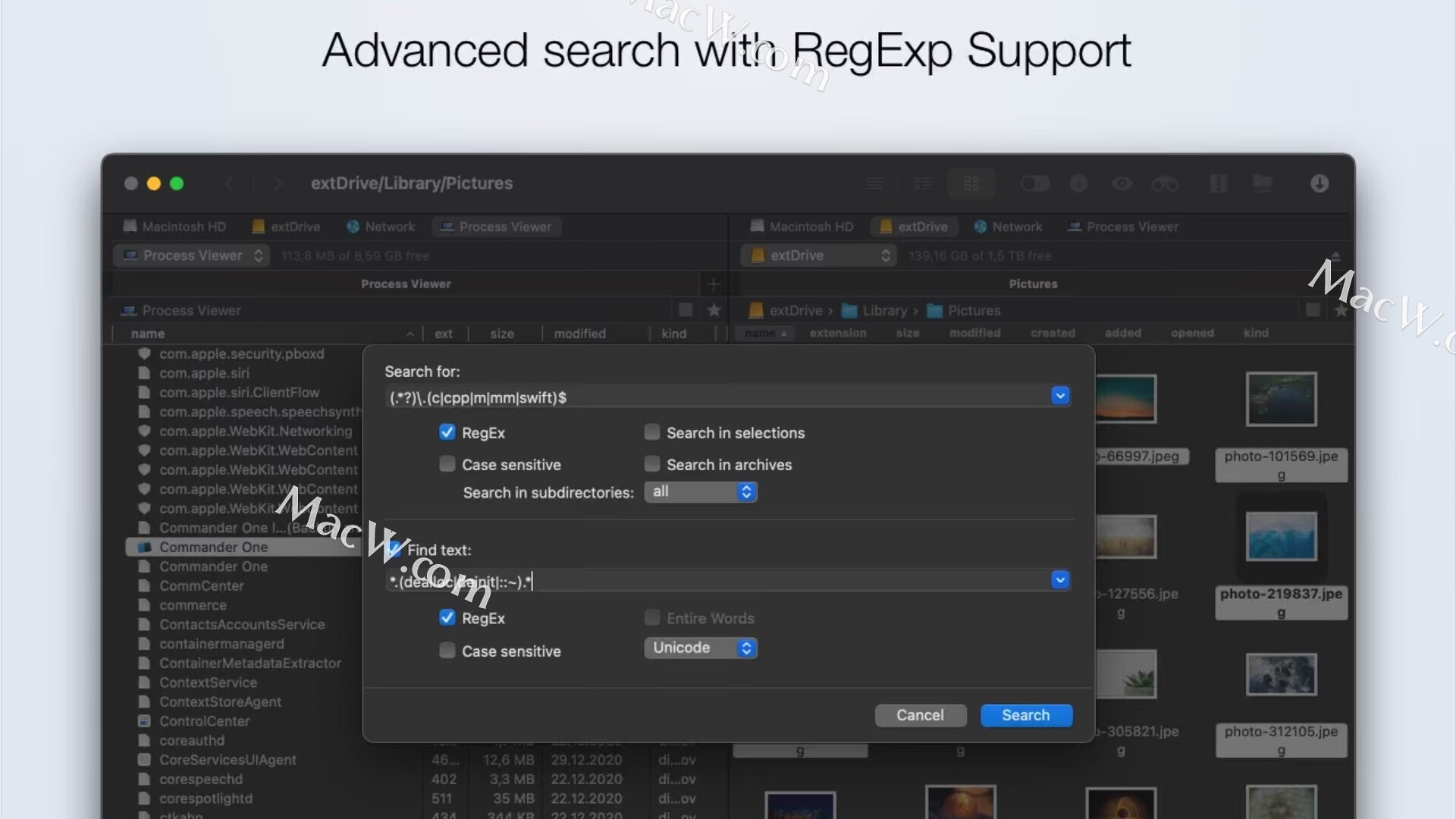Select photo-312105.jpeg thumbnail

click(1282, 674)
